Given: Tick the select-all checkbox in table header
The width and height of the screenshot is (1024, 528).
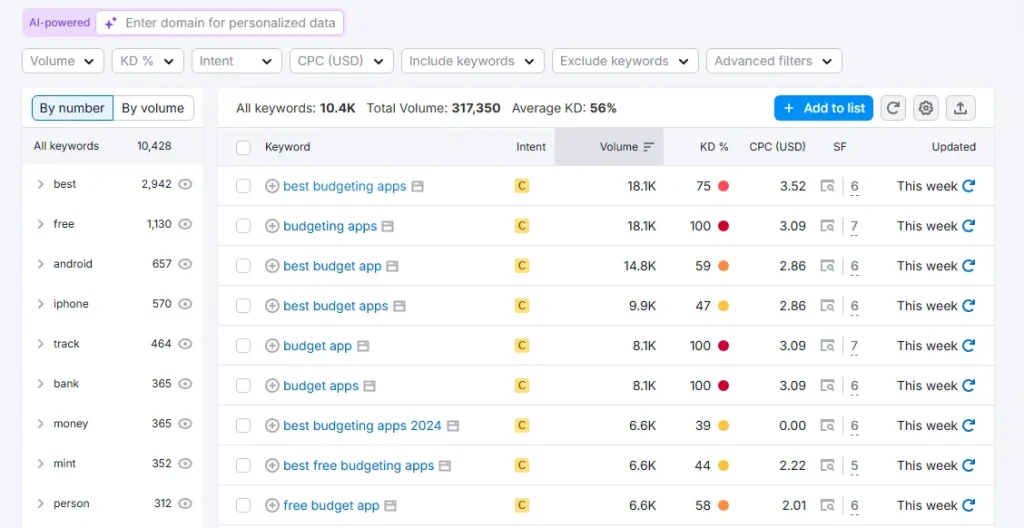Looking at the screenshot, I should point(243,147).
